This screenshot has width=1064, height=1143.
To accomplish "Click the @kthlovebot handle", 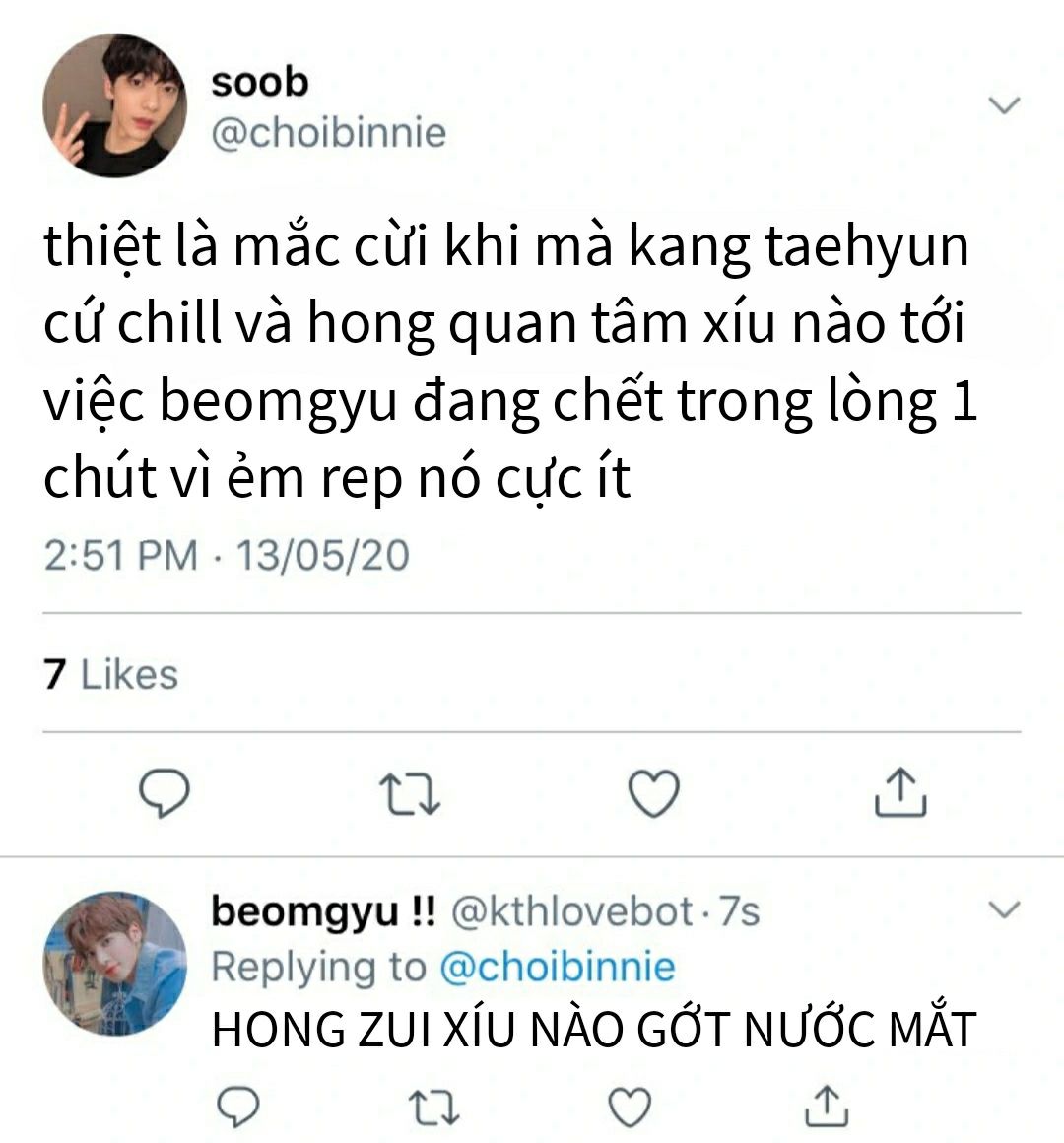I will [x=572, y=911].
